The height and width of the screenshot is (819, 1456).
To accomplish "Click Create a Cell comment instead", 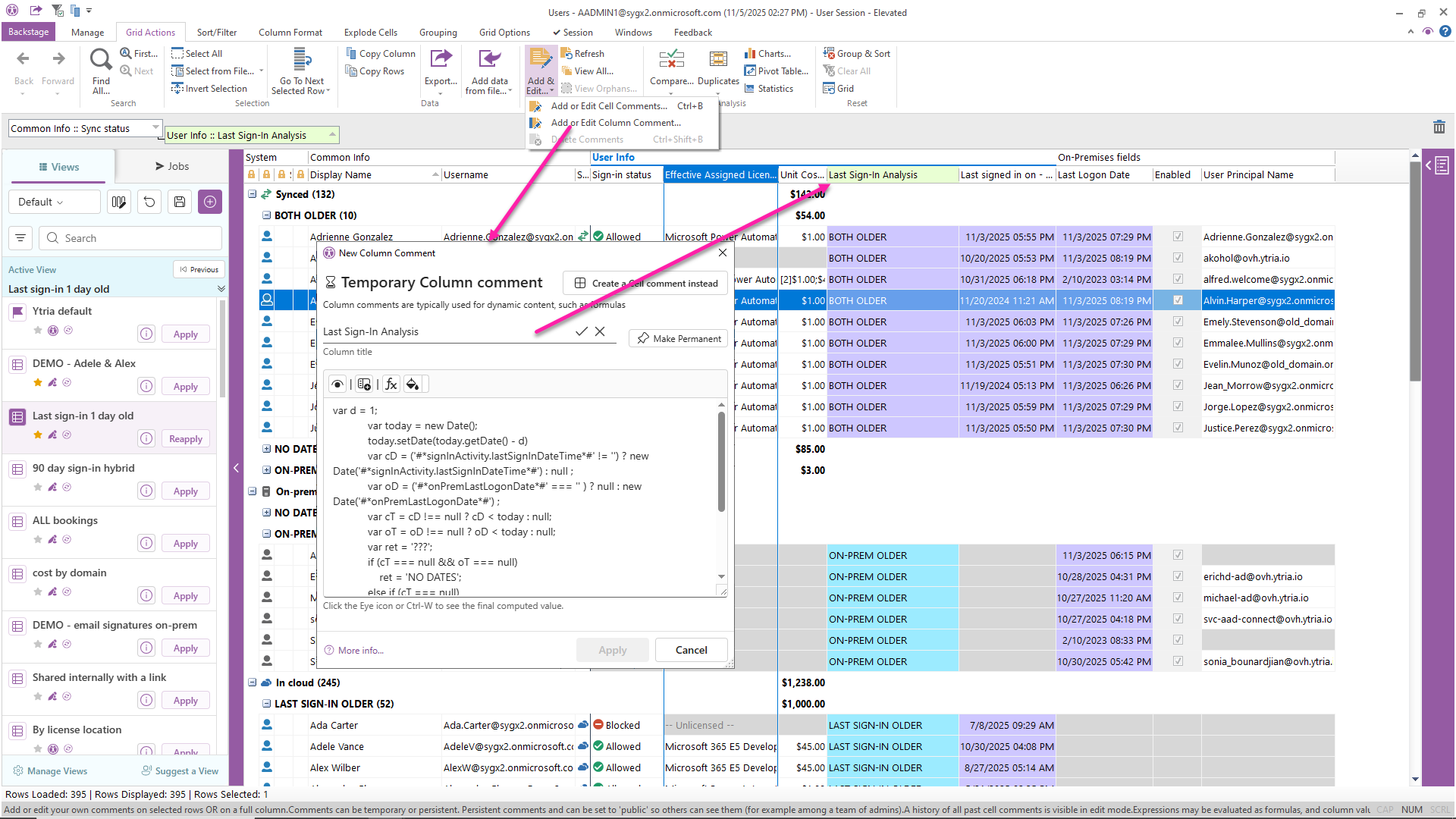I will (x=645, y=283).
